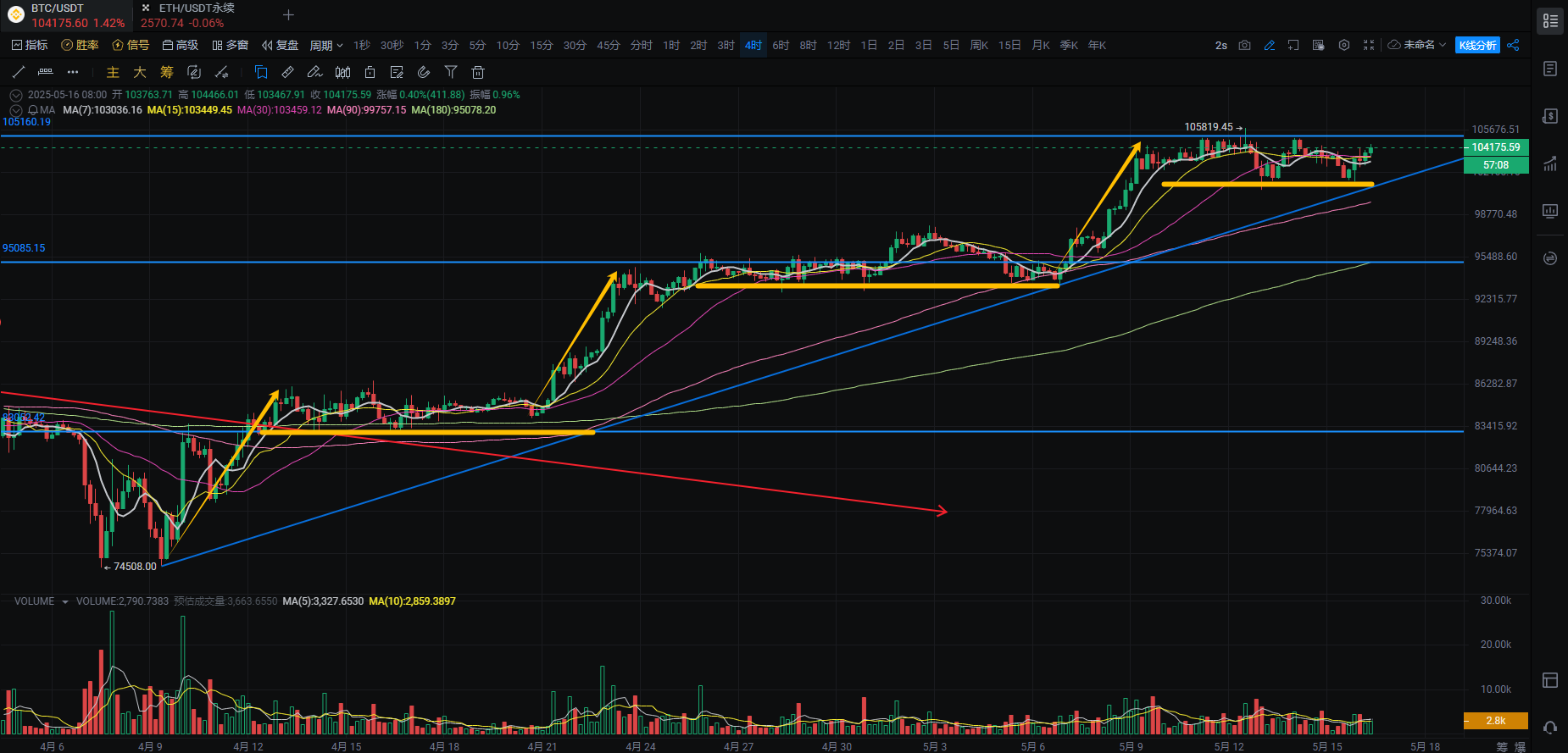Click the paperclip magnet icon
This screenshot has height=753, width=1568.
(x=424, y=72)
